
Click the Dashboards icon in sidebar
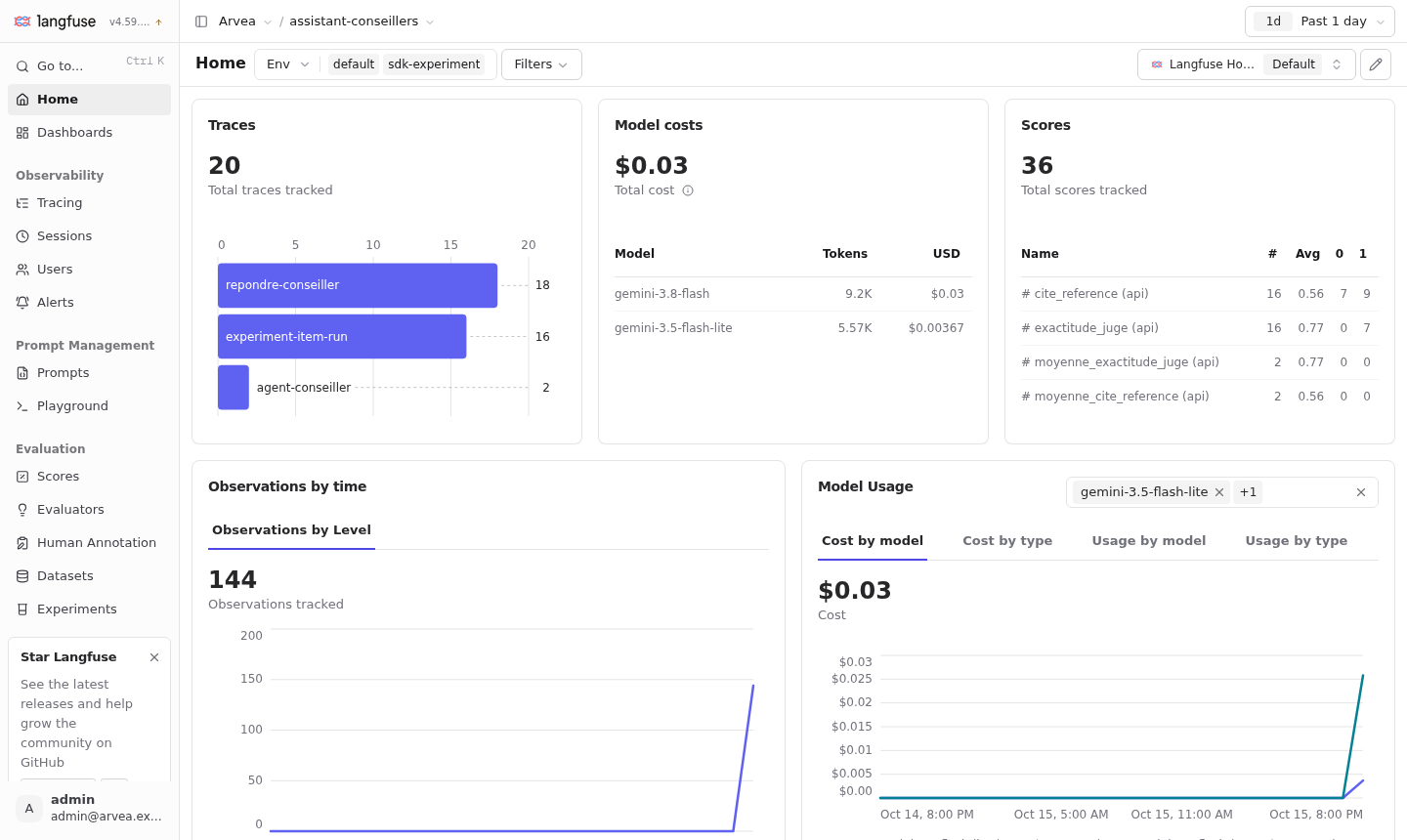coord(22,133)
